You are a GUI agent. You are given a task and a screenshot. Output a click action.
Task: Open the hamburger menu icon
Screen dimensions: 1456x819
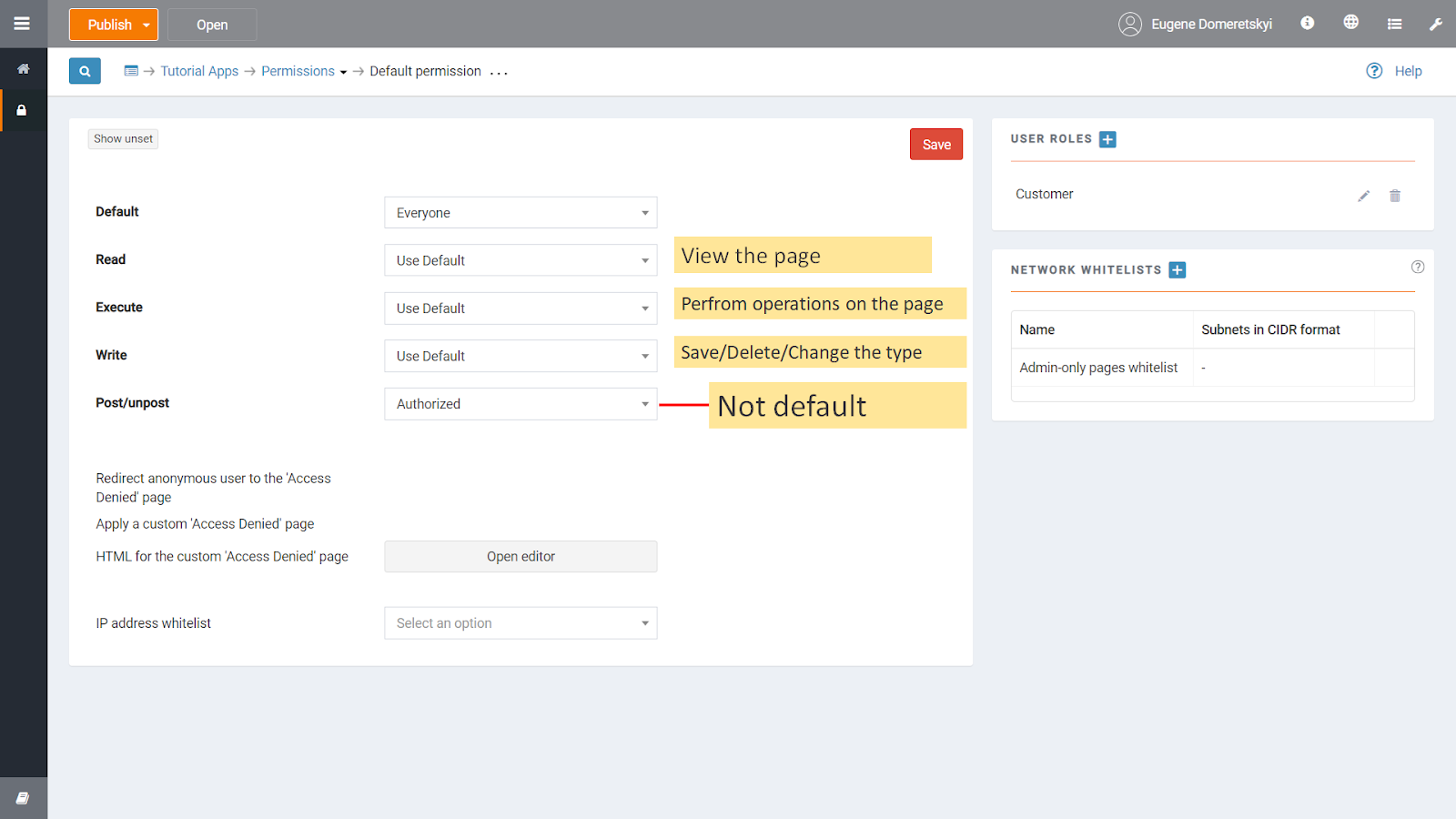pyautogui.click(x=22, y=24)
